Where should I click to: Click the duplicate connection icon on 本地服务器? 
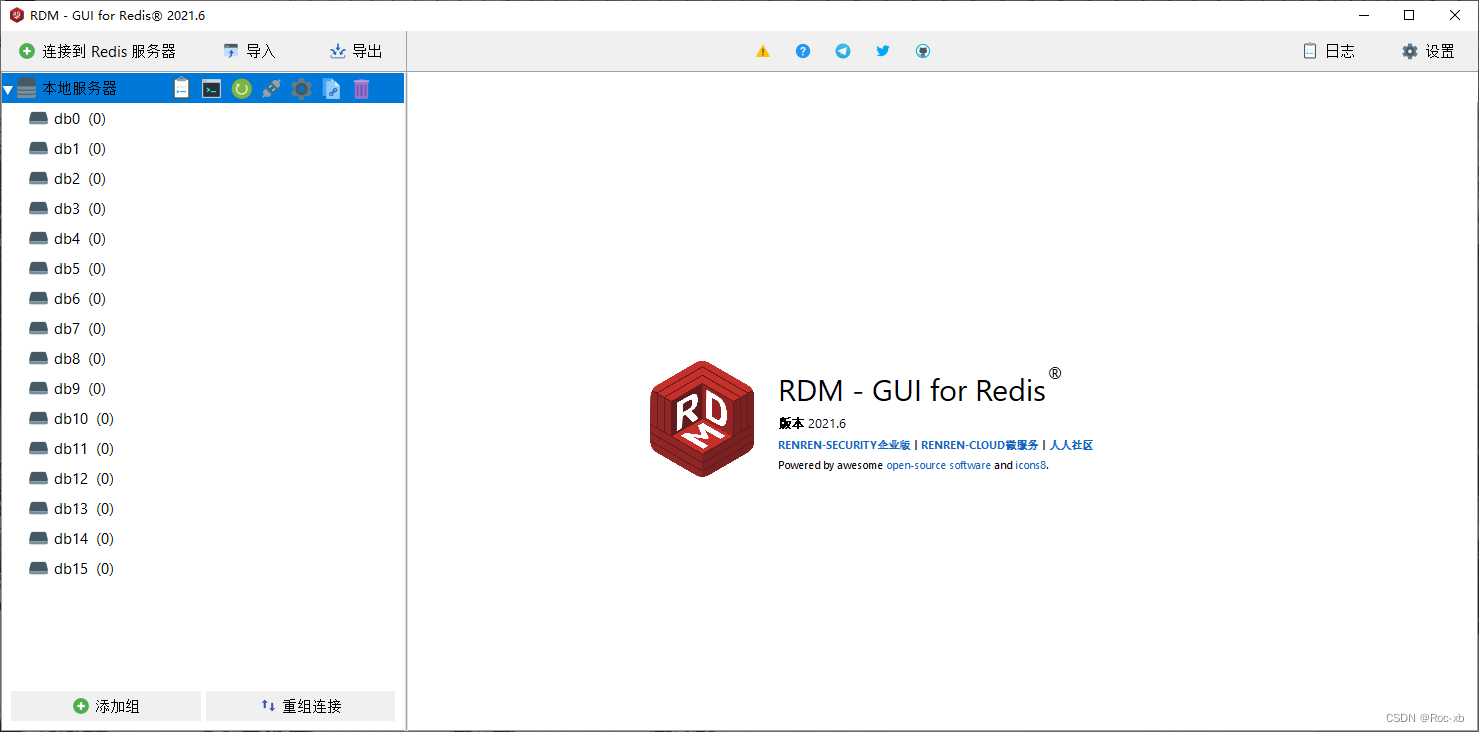pos(331,89)
